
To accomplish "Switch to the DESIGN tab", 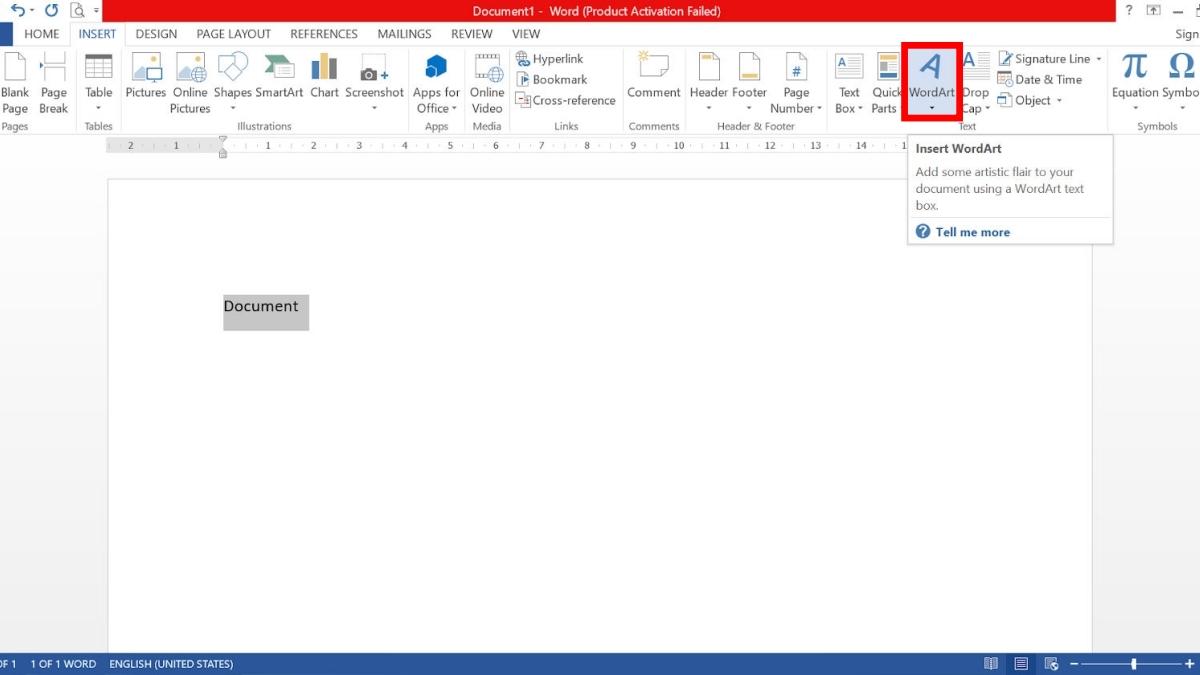I will (156, 34).
